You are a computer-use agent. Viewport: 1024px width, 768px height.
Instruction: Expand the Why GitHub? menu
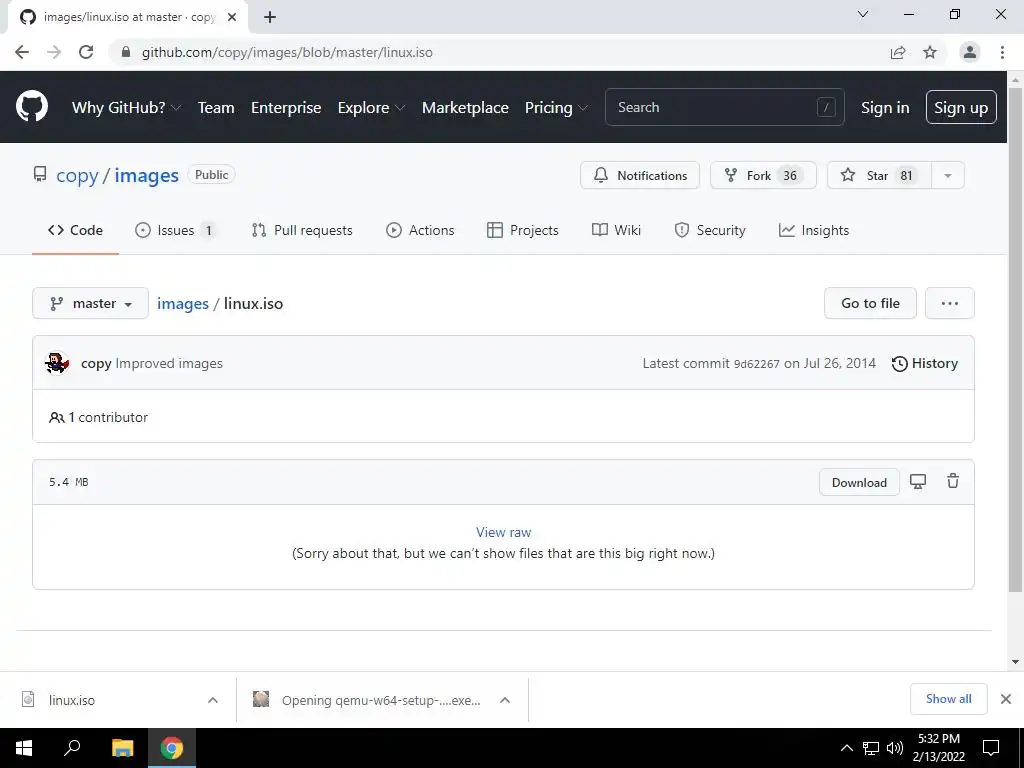[126, 107]
